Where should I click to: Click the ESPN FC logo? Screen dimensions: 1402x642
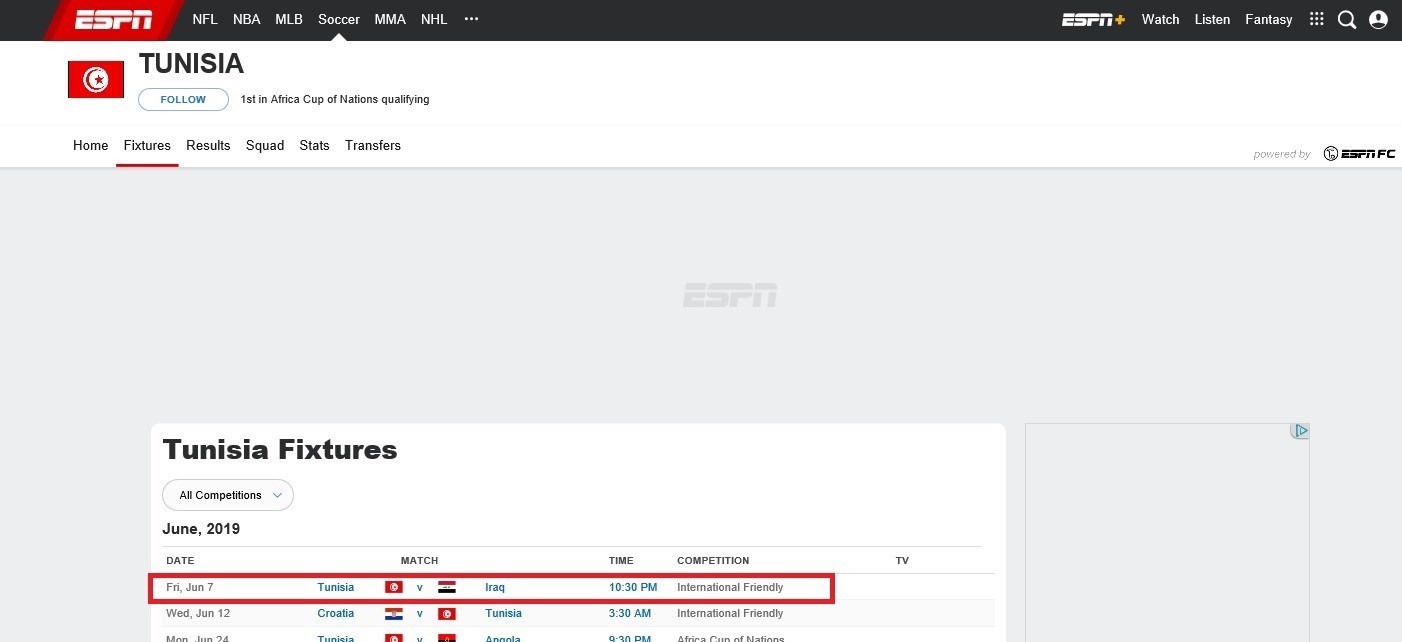pyautogui.click(x=1359, y=154)
